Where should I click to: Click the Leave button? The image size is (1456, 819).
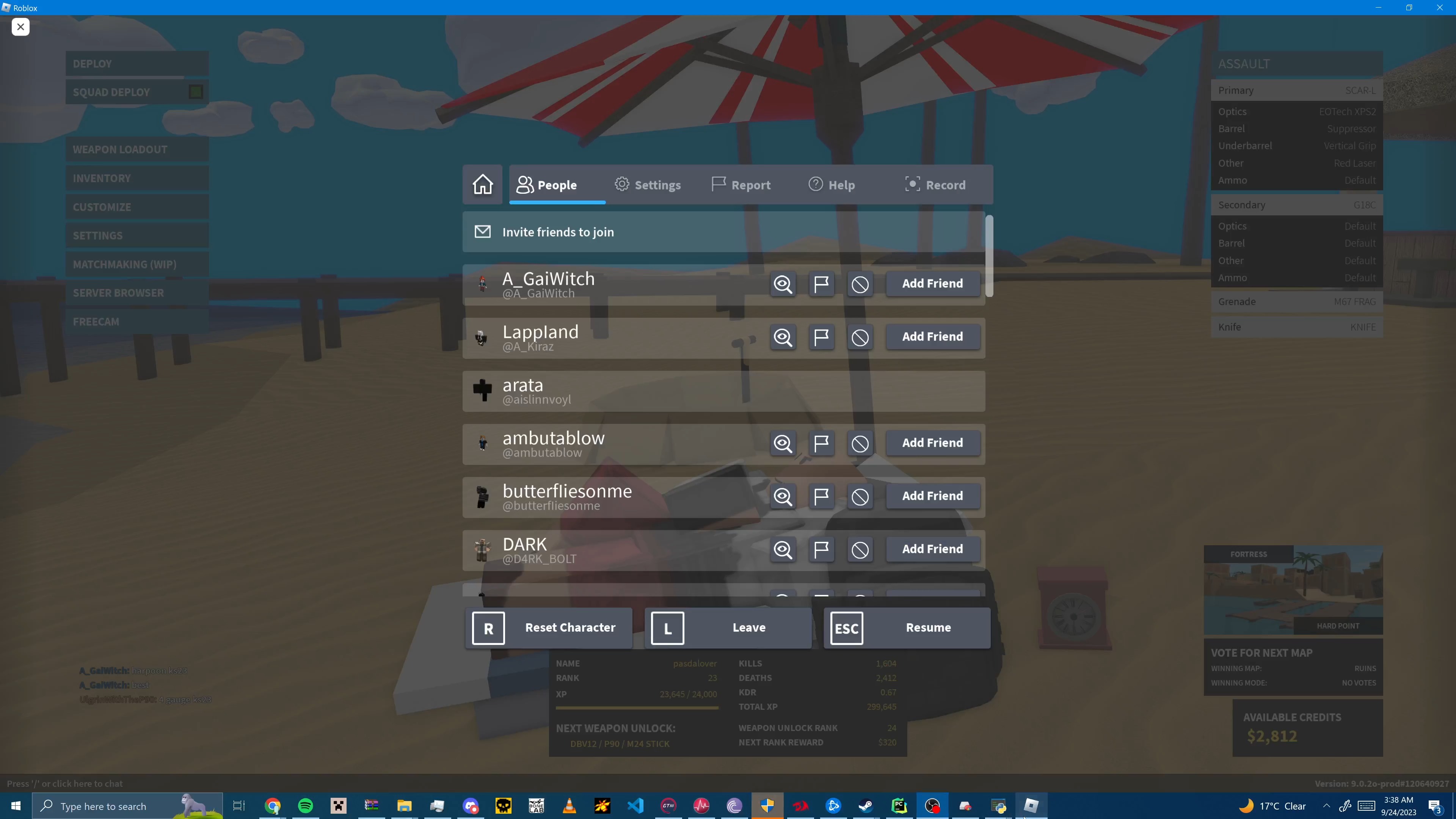(728, 628)
